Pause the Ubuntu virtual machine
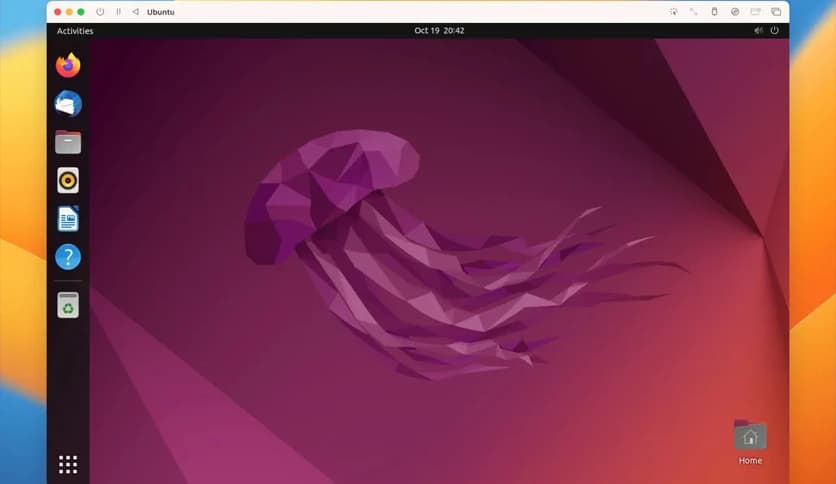 click(118, 12)
